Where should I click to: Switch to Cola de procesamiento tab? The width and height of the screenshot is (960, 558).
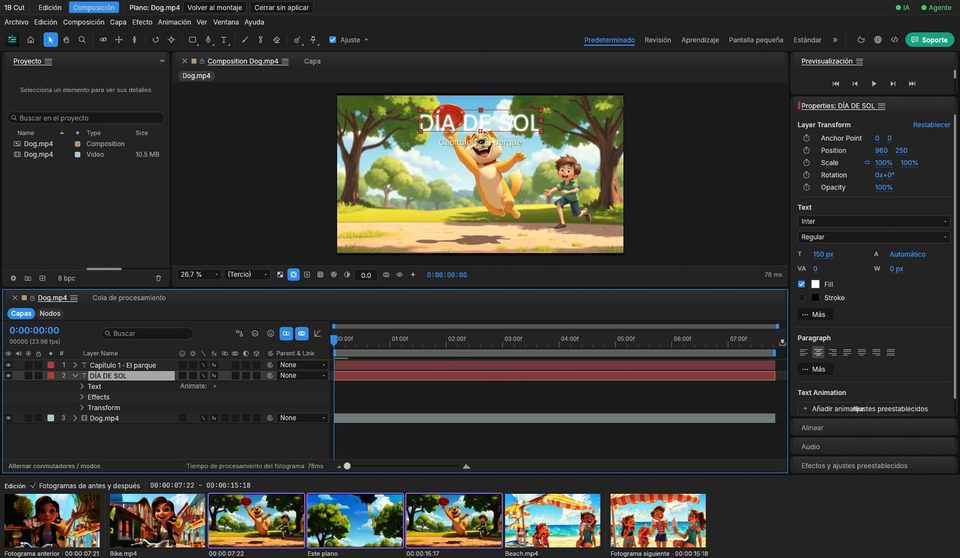pos(129,298)
